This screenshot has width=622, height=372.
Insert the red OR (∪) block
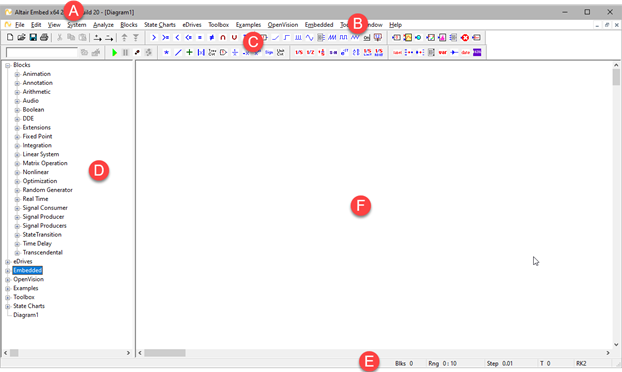(x=234, y=37)
